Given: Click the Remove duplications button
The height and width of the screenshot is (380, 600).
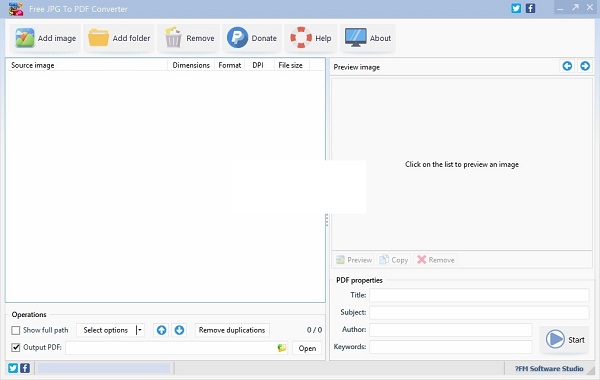Looking at the screenshot, I should [x=232, y=330].
